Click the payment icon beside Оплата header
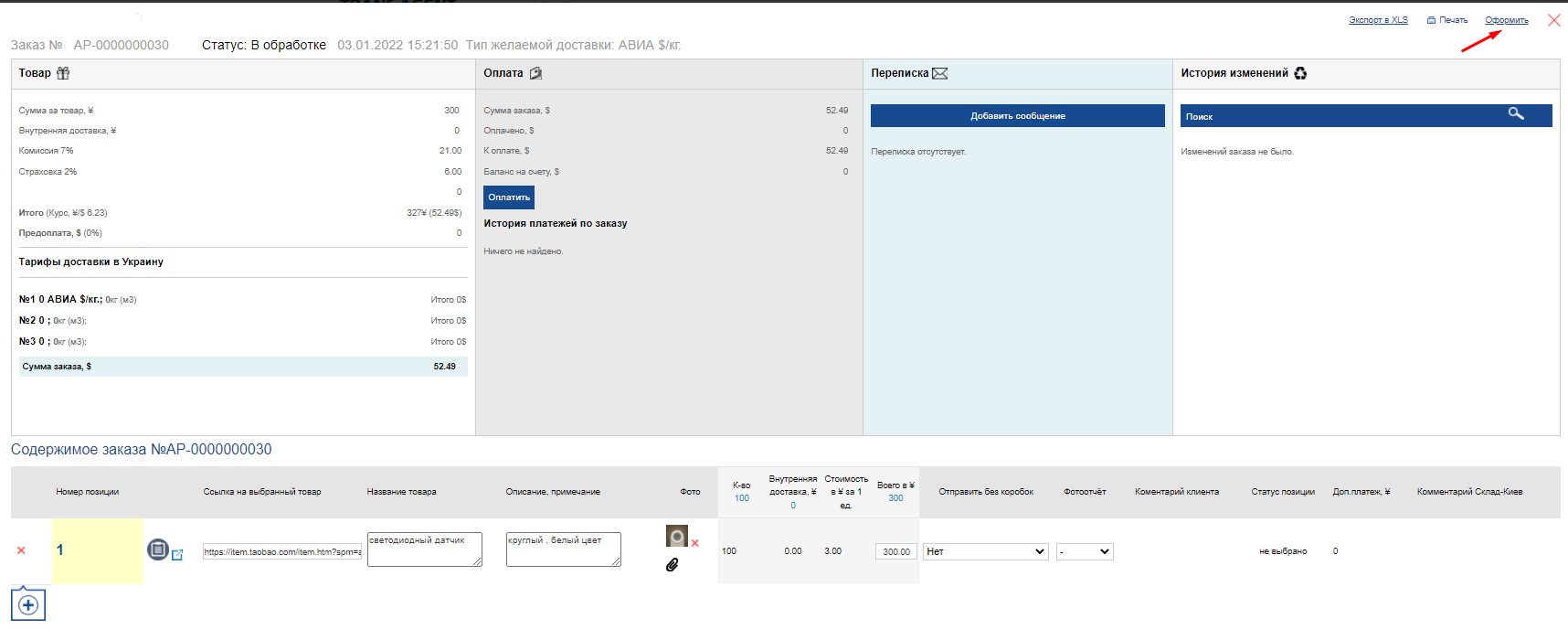This screenshot has height=640, width=1568. tap(535, 73)
